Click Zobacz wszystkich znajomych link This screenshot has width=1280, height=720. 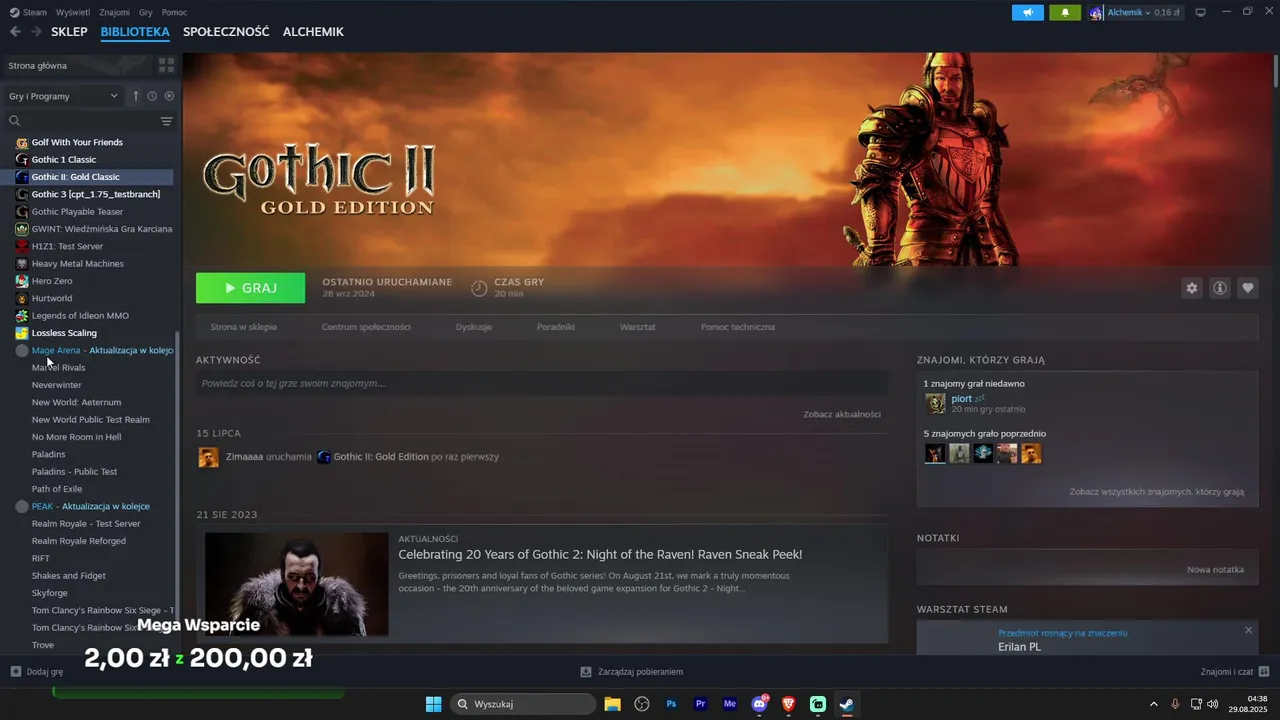pyautogui.click(x=1156, y=492)
